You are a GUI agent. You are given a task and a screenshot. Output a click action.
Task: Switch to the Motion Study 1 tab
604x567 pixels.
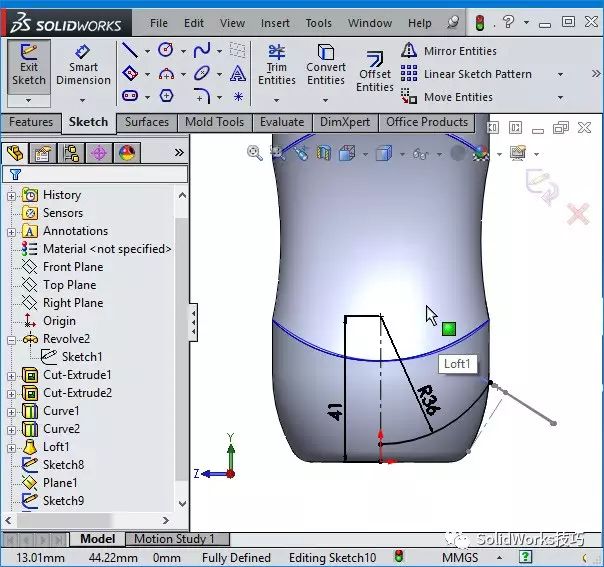(x=178, y=538)
